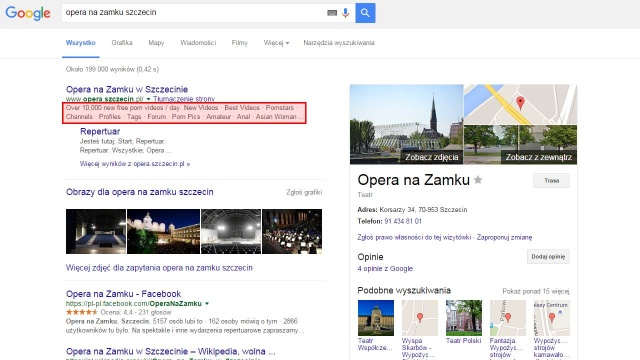
Task: Open Teatr Polski related thumbnail
Action: (x=464, y=318)
